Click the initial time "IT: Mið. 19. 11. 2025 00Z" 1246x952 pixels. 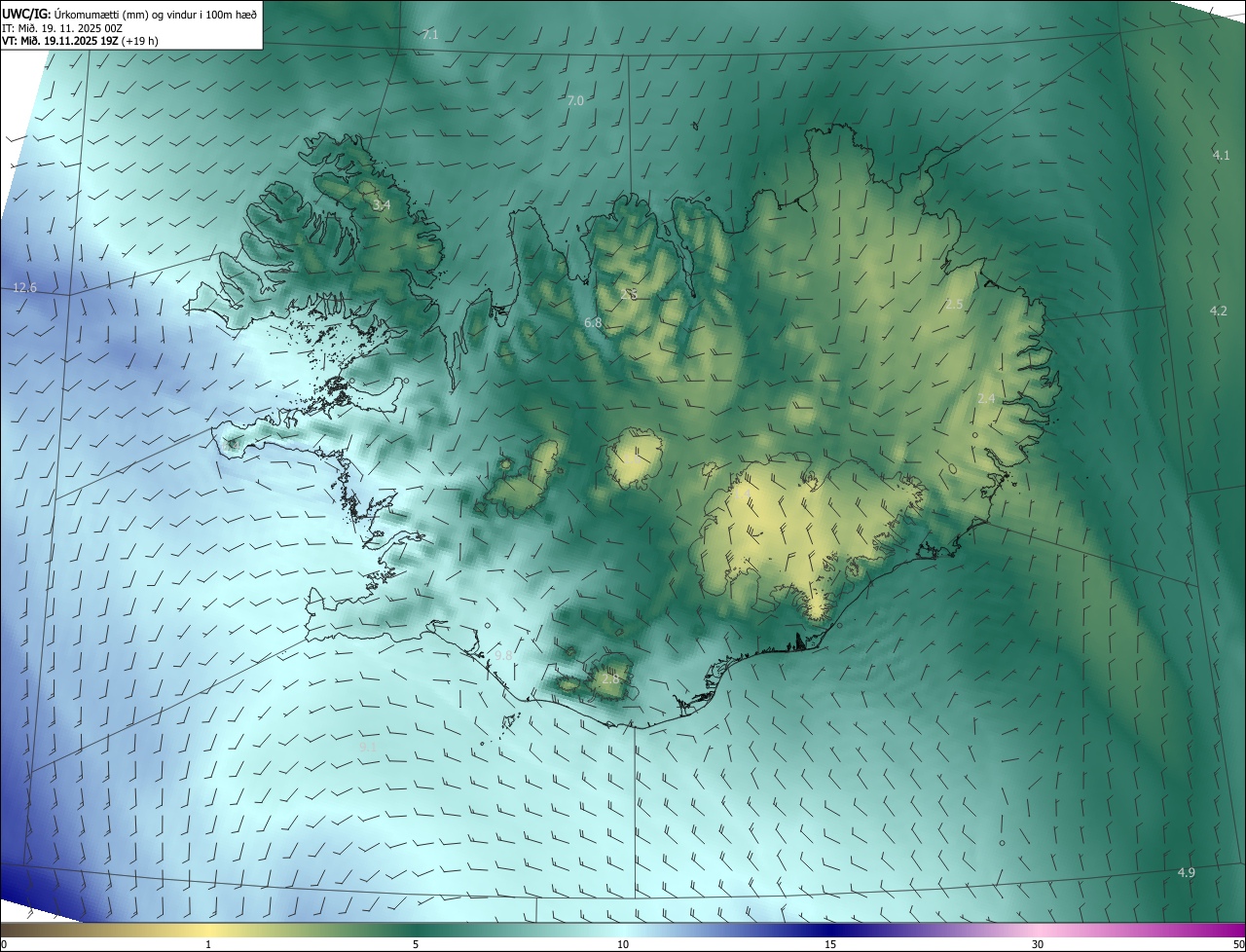(x=64, y=28)
